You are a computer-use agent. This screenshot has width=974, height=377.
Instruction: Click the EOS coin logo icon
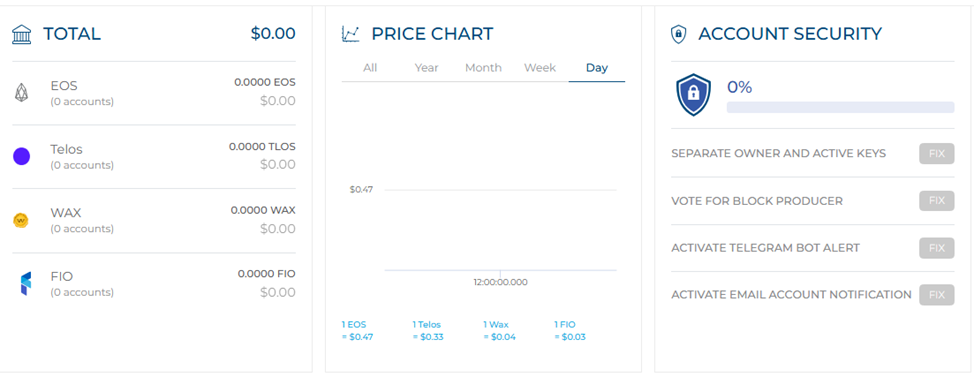click(x=22, y=93)
